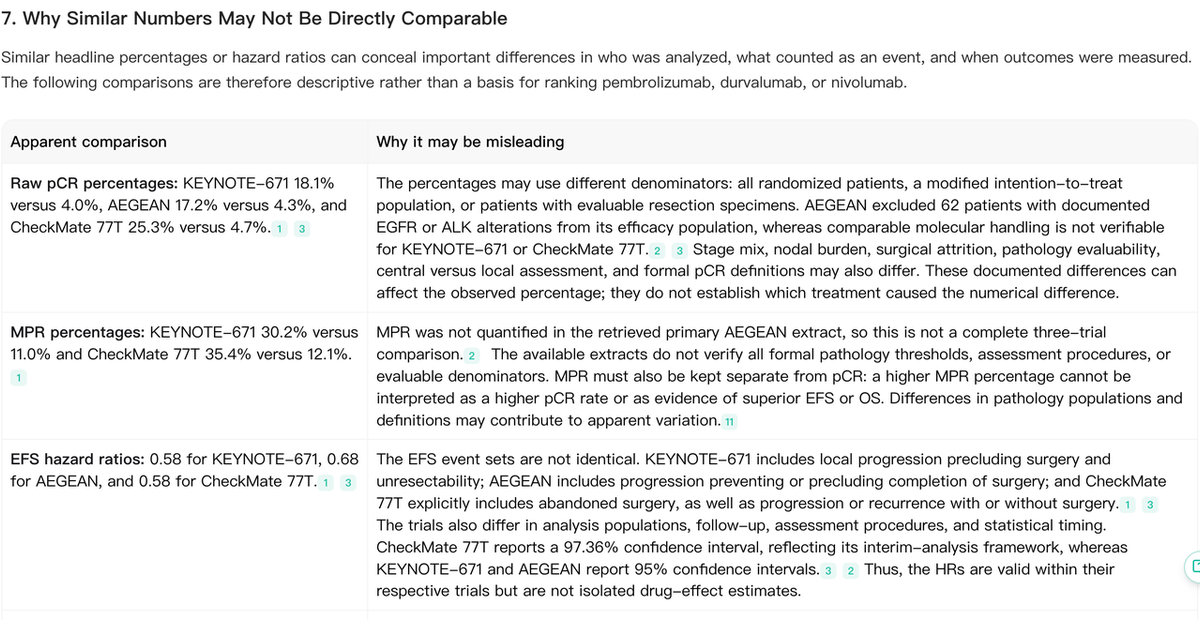Screen dimensions: 1200x620
Task: Click the 'Why it may be misleading' header
Action: click(470, 142)
